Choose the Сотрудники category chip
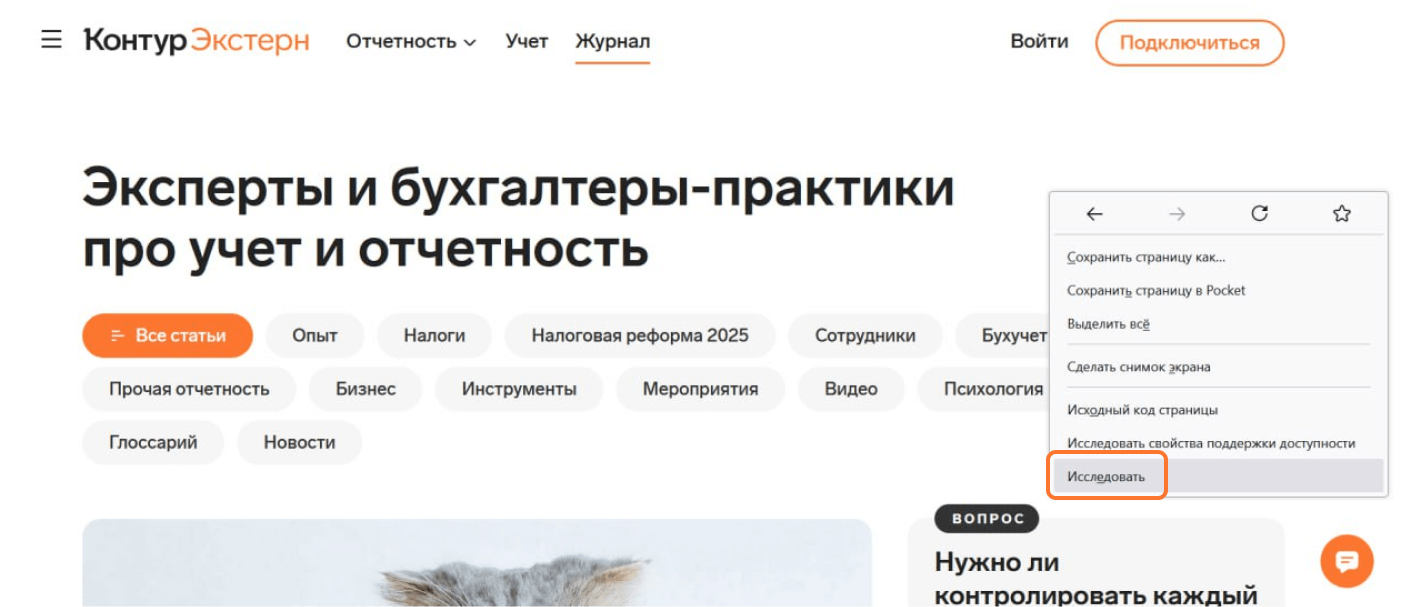This screenshot has height=607, width=1418. pyautogui.click(x=865, y=336)
